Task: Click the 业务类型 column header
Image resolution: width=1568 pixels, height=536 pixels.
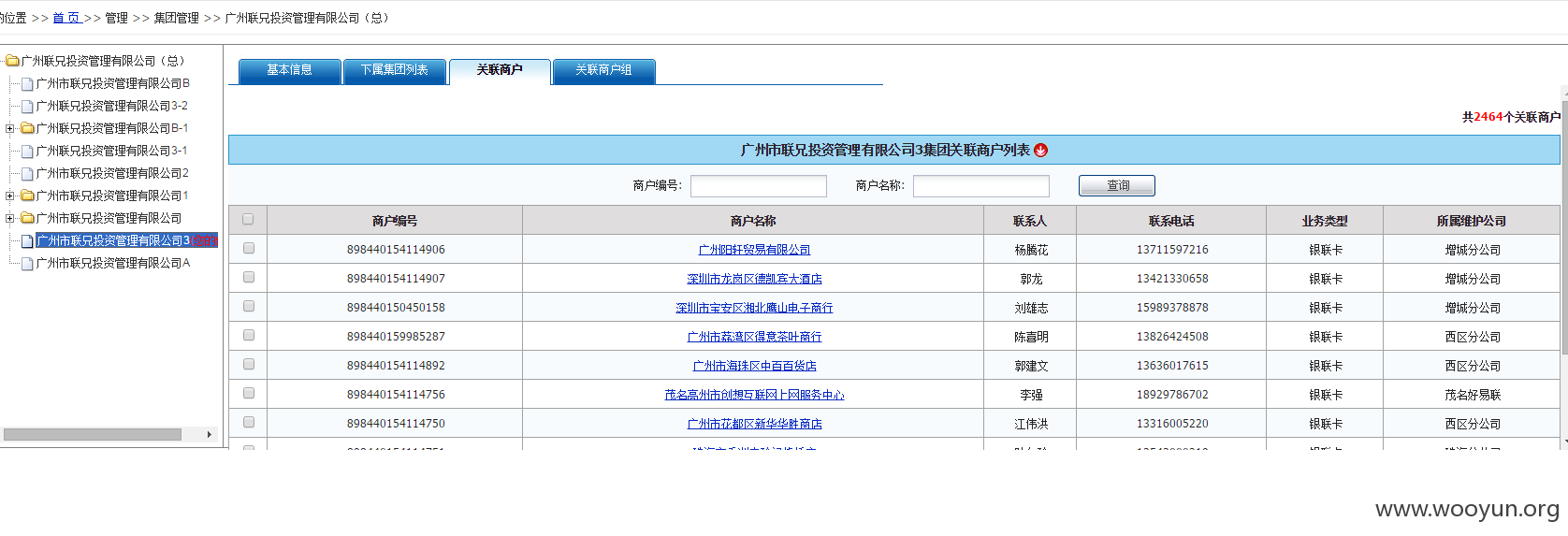Action: [1325, 221]
